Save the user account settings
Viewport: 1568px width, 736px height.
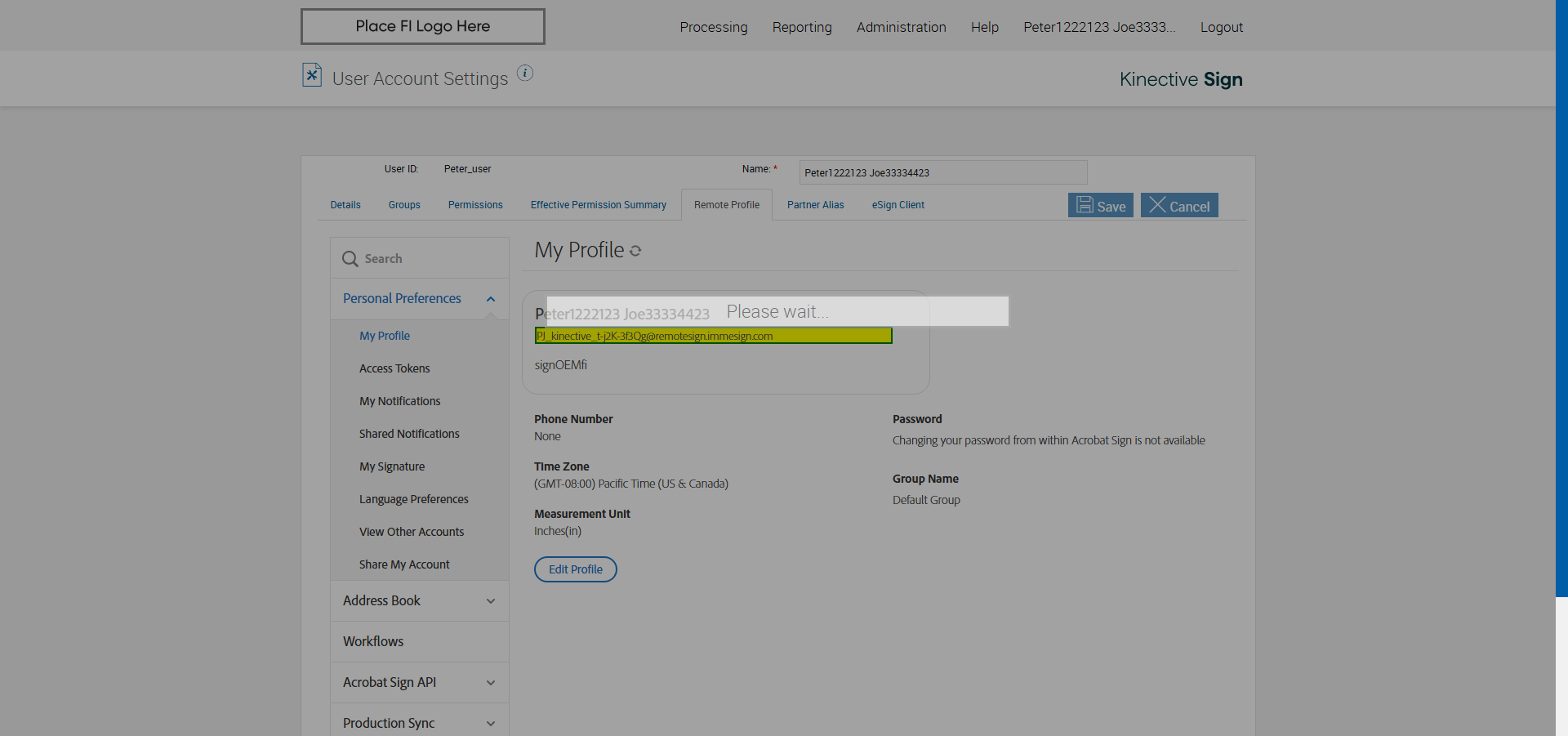click(x=1101, y=205)
